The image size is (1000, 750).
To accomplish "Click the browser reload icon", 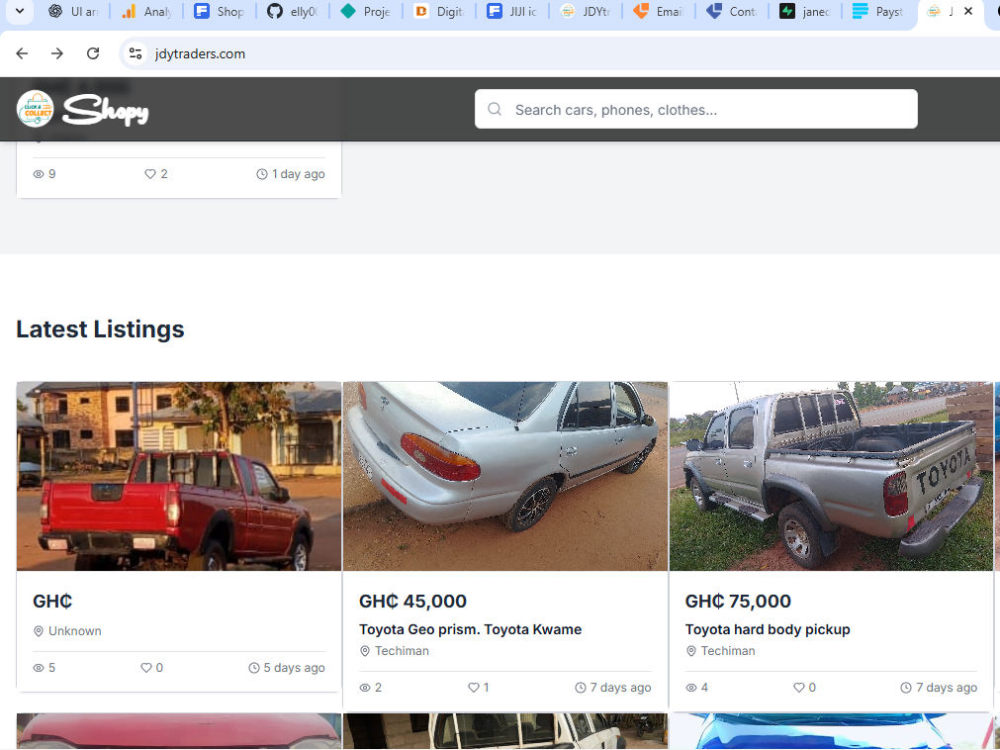I will pyautogui.click(x=93, y=54).
